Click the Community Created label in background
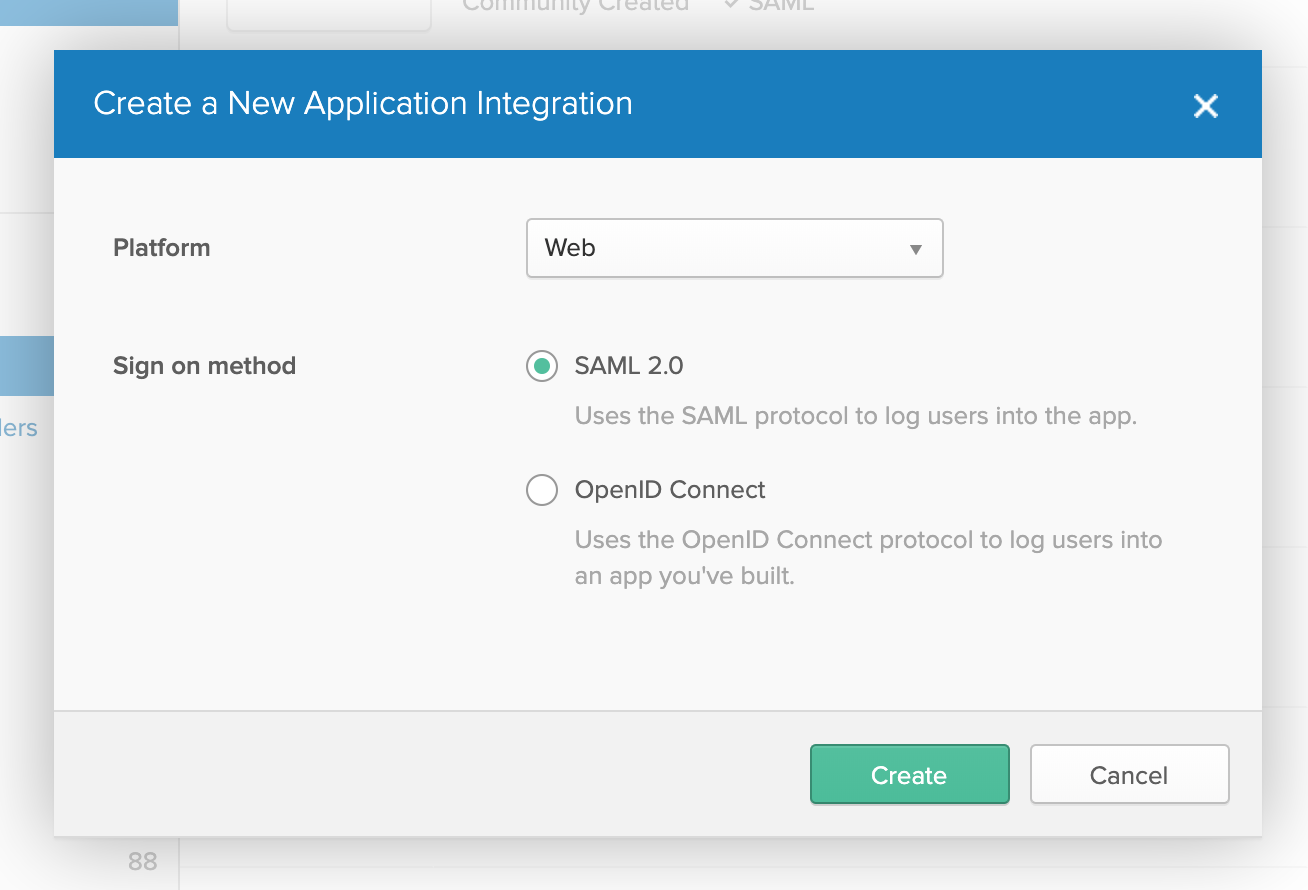This screenshot has height=890, width=1308. pos(574,7)
